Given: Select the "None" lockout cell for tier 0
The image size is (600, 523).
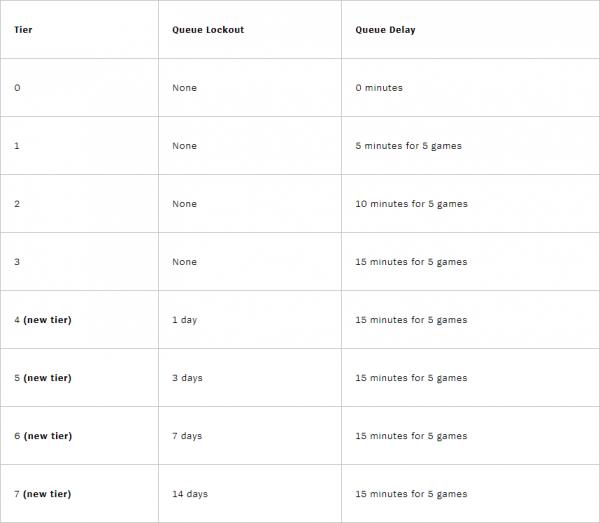Looking at the screenshot, I should point(185,88).
